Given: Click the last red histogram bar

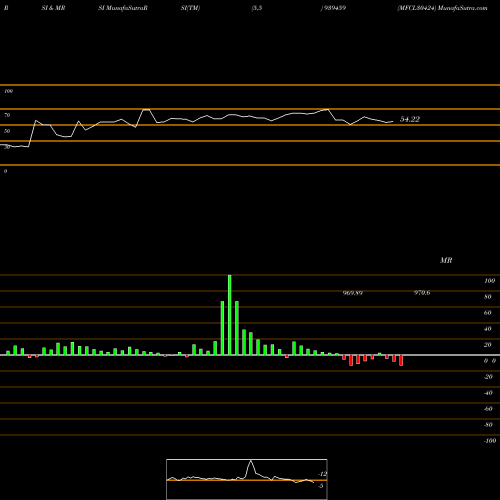Looking at the screenshot, I should tap(401, 360).
